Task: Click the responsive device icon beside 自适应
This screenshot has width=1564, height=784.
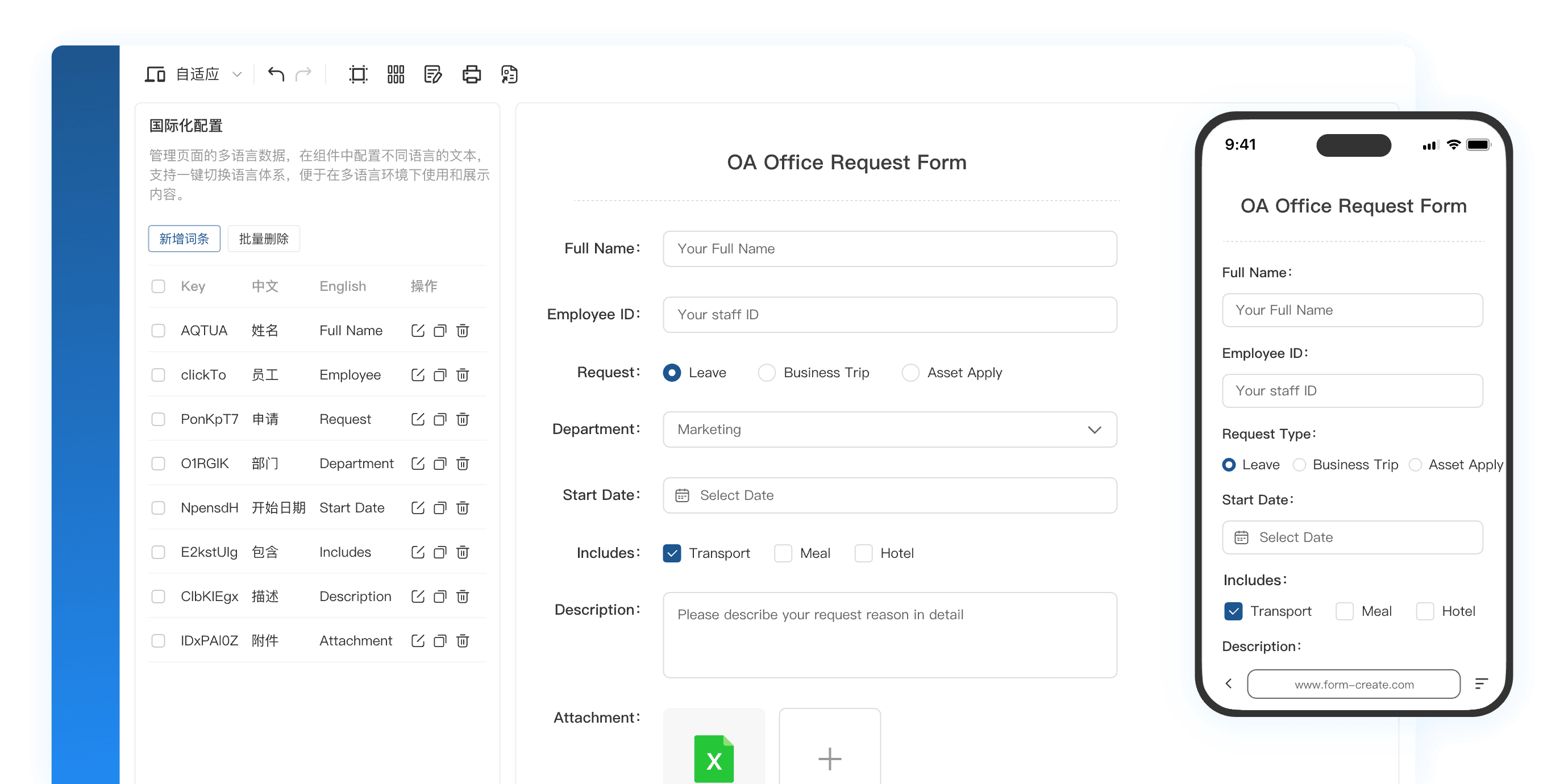Action: click(x=155, y=74)
